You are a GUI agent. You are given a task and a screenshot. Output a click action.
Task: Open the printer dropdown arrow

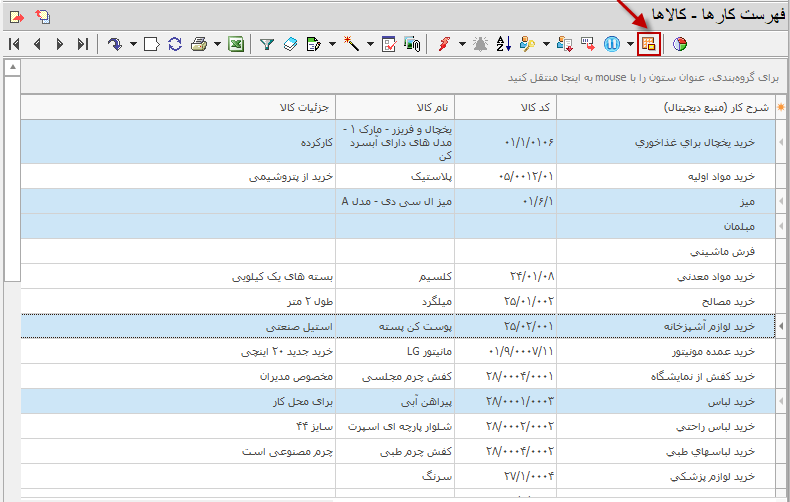pyautogui.click(x=215, y=44)
